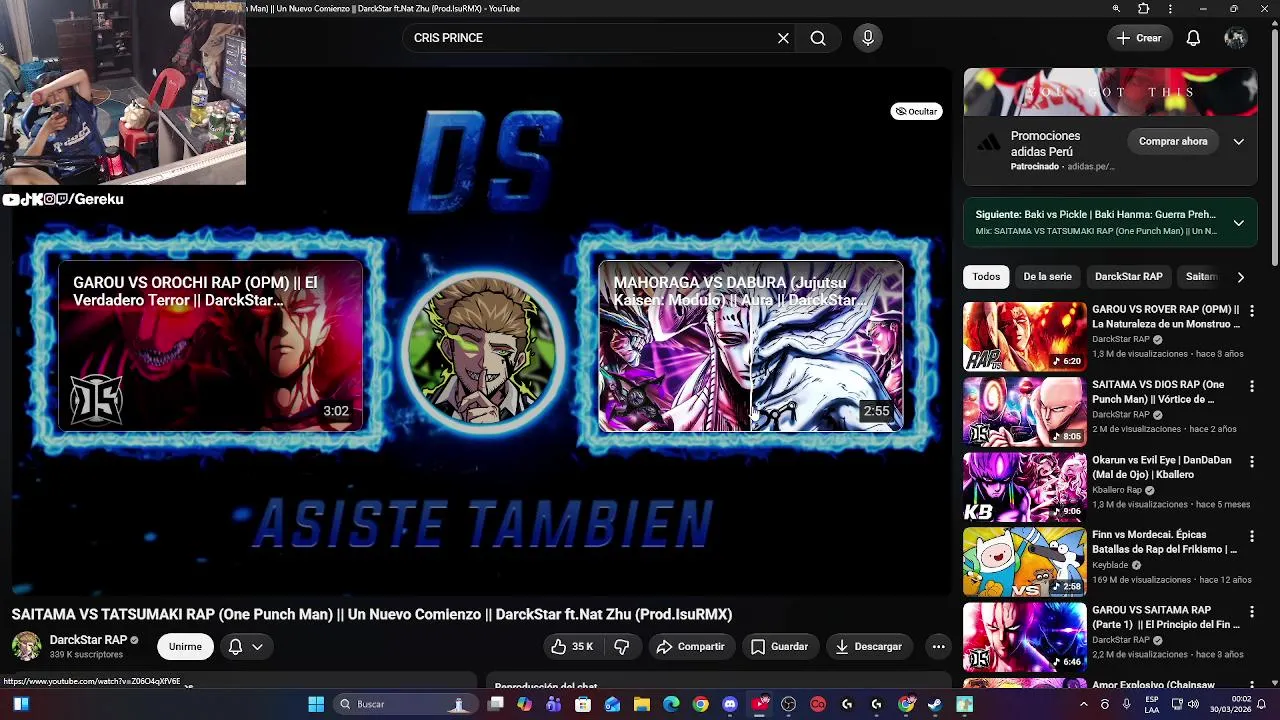
Task: Click the DarckStar channel avatar circle in the end screen
Action: tap(484, 351)
